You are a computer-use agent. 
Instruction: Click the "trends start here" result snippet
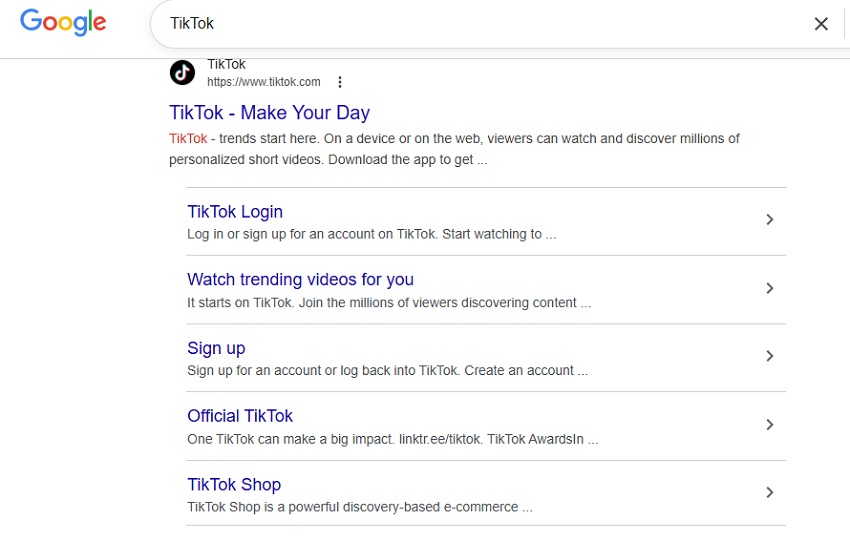(455, 149)
